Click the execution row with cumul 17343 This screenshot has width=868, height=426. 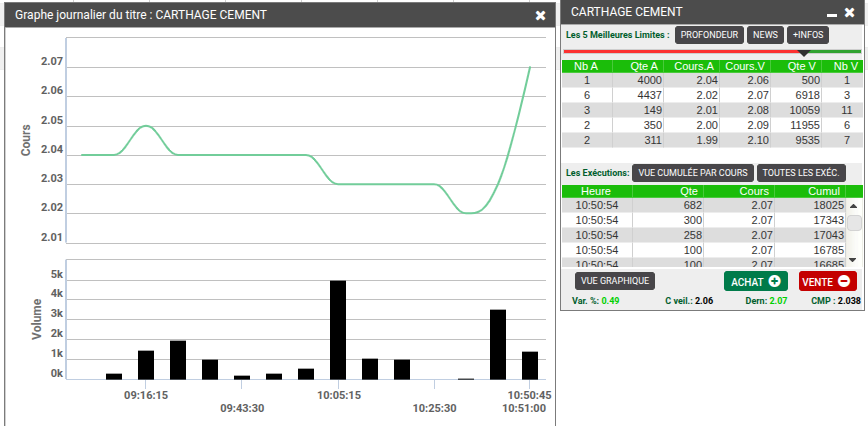click(x=705, y=220)
